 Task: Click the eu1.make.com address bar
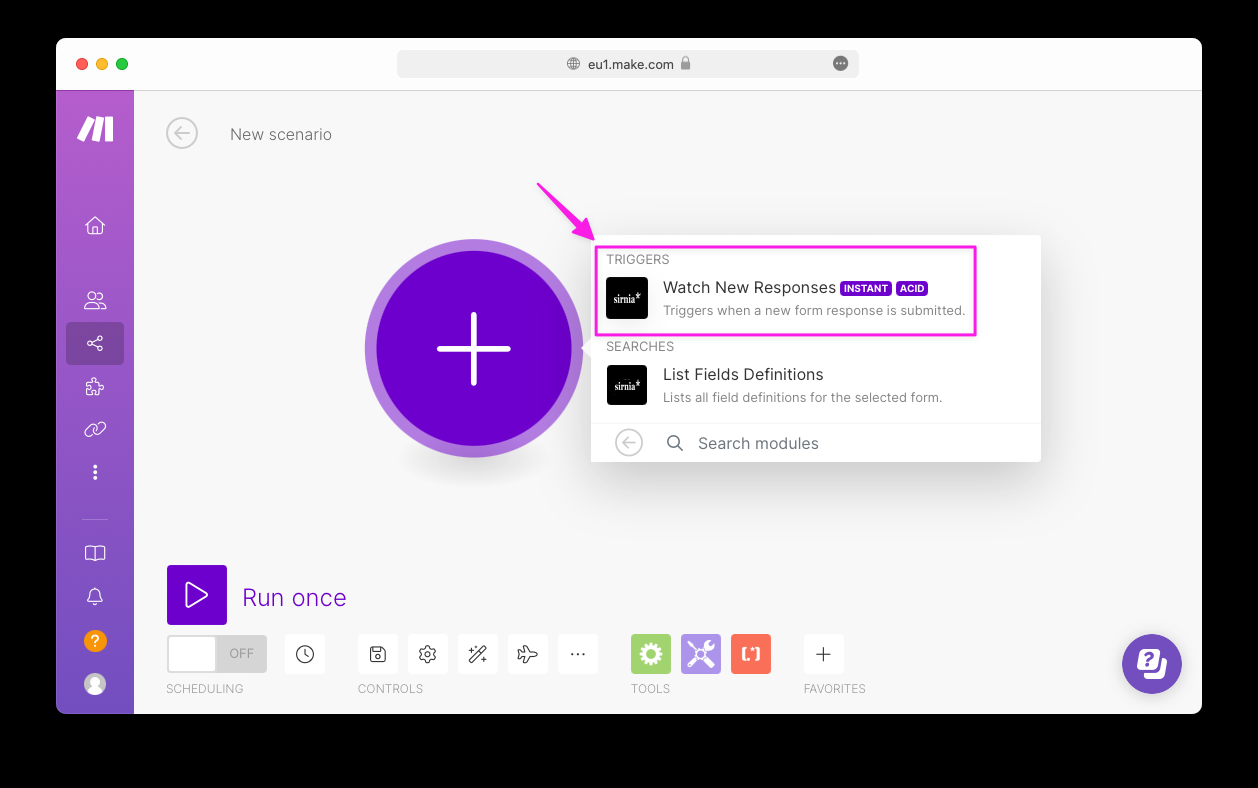[x=628, y=63]
